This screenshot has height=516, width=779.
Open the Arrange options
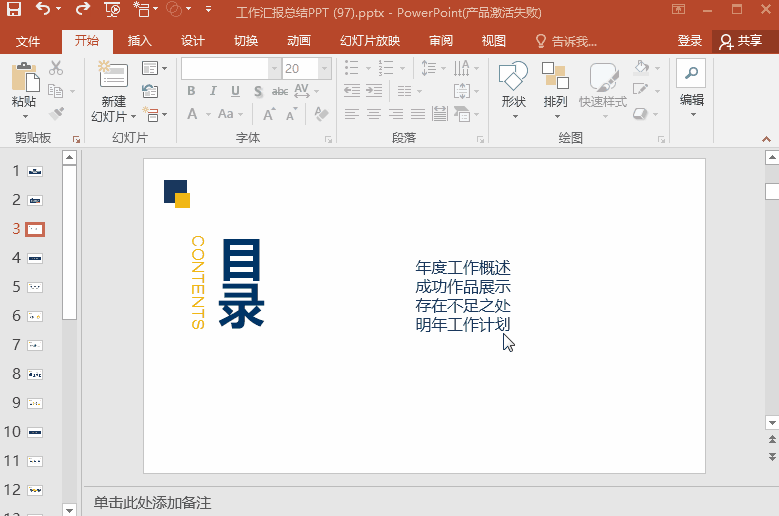pos(555,89)
